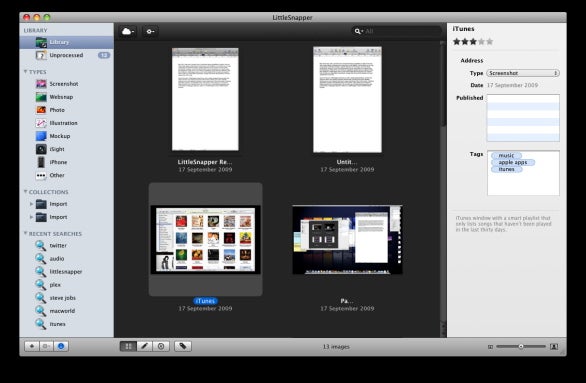
Task: Set rating to four stars
Action: click(481, 41)
